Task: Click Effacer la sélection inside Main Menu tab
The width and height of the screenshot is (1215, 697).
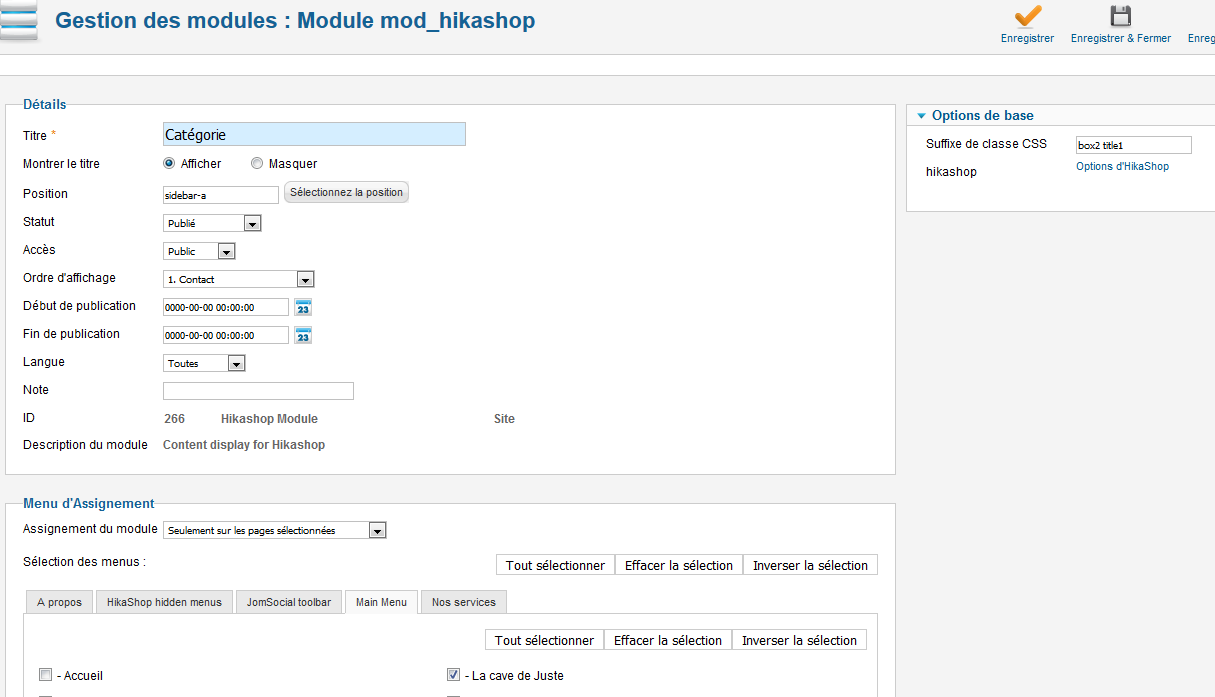Action: tap(668, 640)
